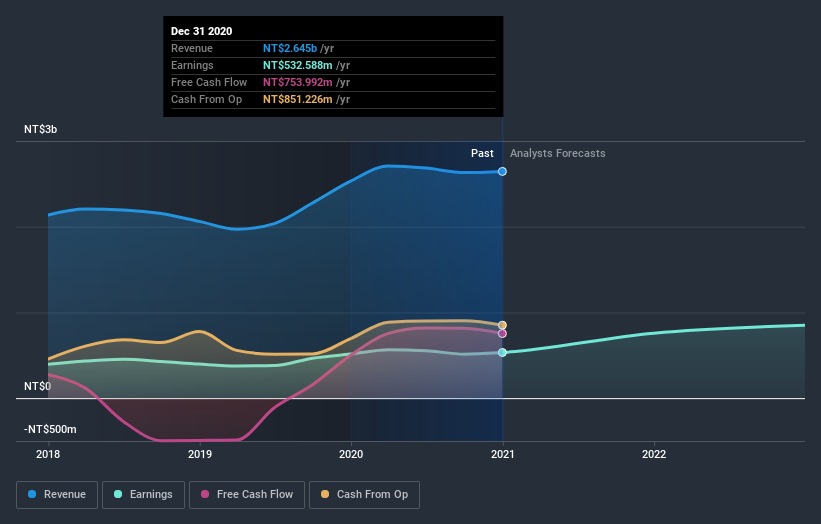Viewport: 821px width, 524px height.
Task: Click the 2018 x-axis label
Action: coord(48,454)
